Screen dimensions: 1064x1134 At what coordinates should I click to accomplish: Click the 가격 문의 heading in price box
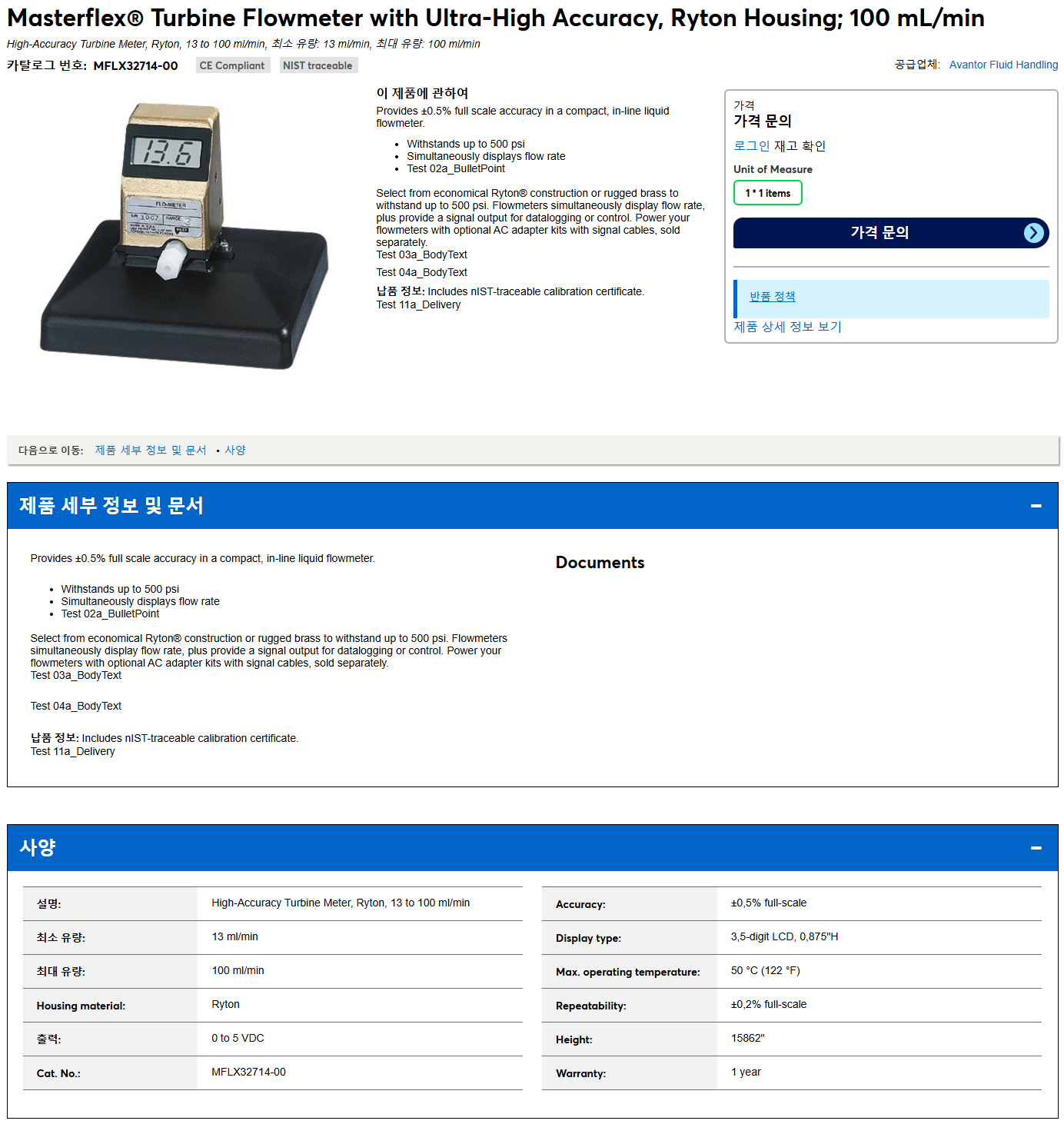pos(762,121)
